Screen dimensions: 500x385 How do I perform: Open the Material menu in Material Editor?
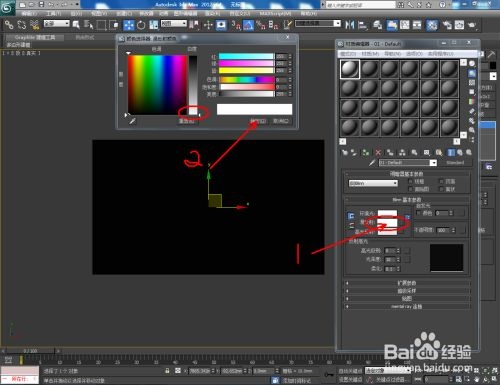370,54
